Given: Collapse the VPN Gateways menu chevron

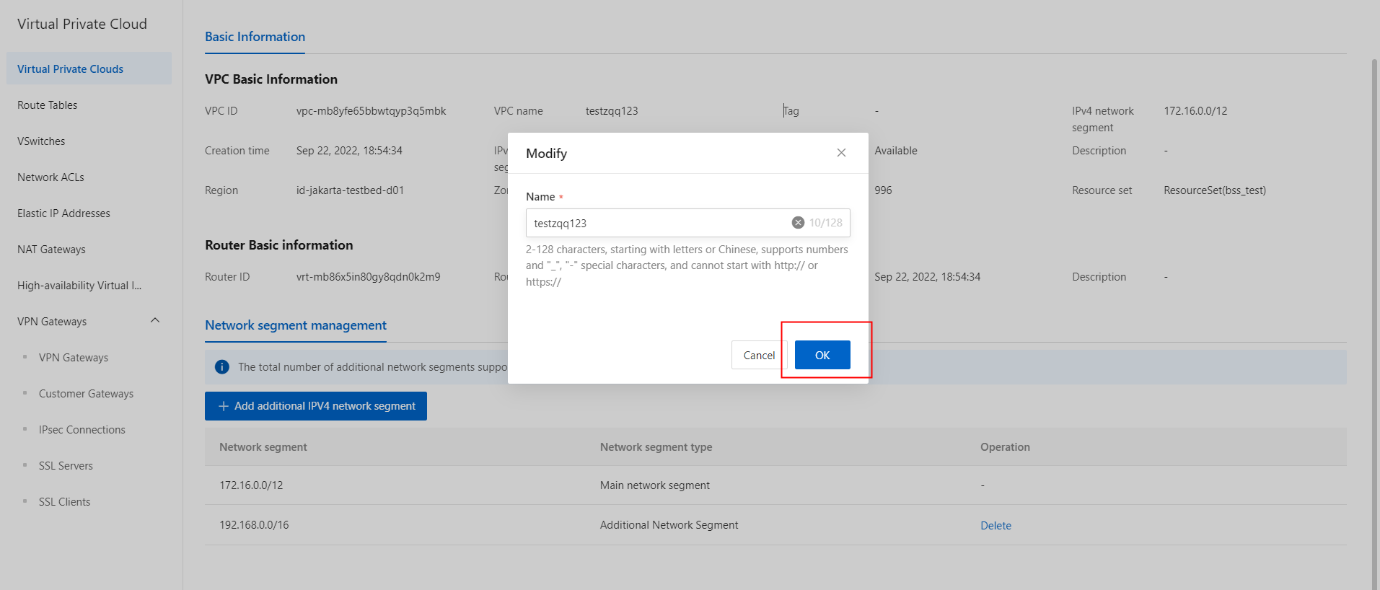Looking at the screenshot, I should pos(155,321).
